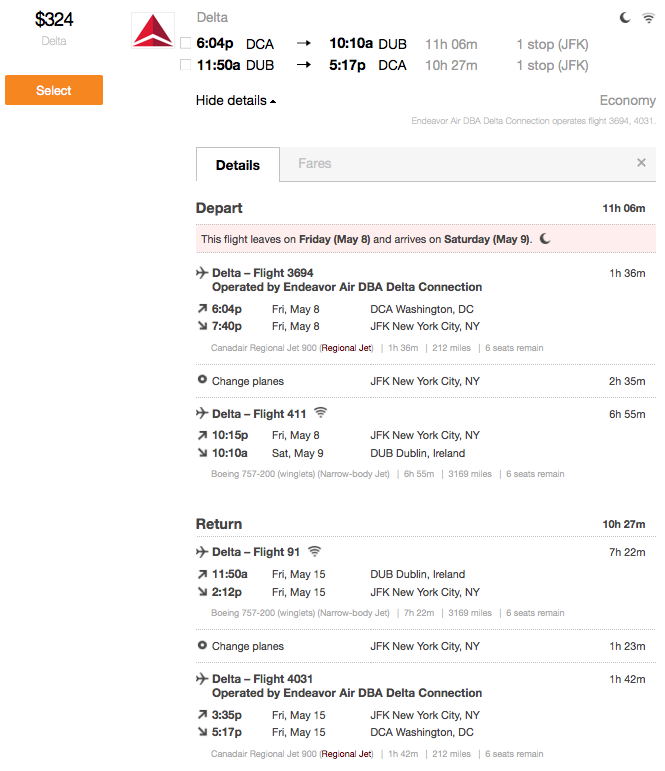Check the 11:50a DUB return flight checkbox
Viewport: 665px width, 771px height.
click(x=185, y=64)
